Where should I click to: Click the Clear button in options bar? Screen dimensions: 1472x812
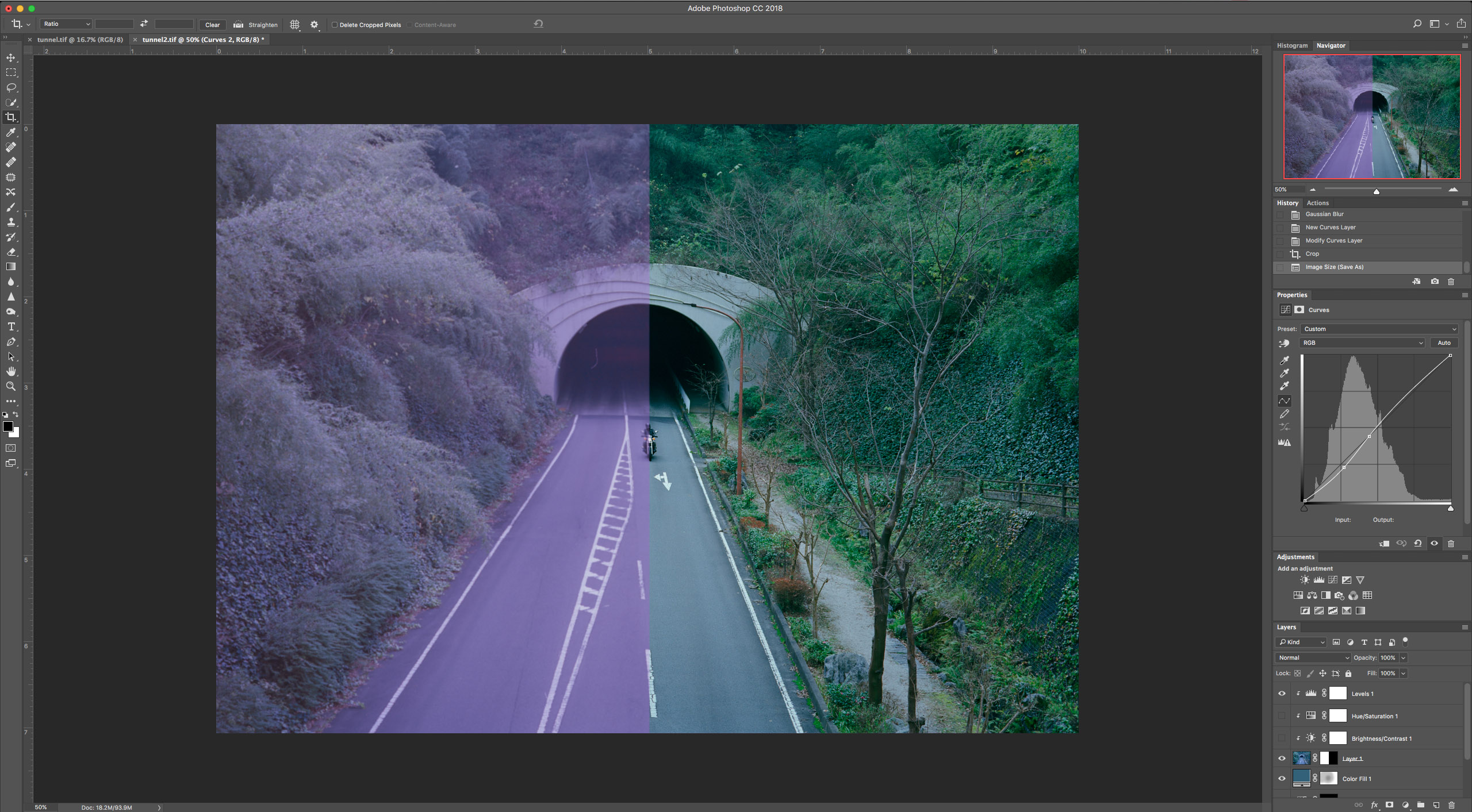click(212, 25)
